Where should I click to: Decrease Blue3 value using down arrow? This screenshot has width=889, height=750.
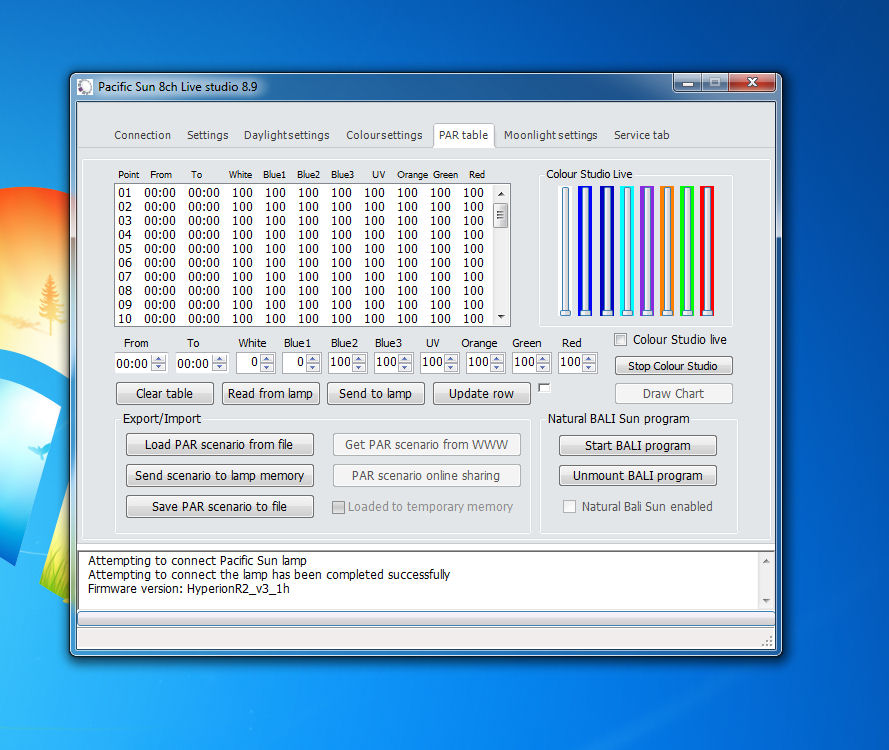tap(405, 367)
